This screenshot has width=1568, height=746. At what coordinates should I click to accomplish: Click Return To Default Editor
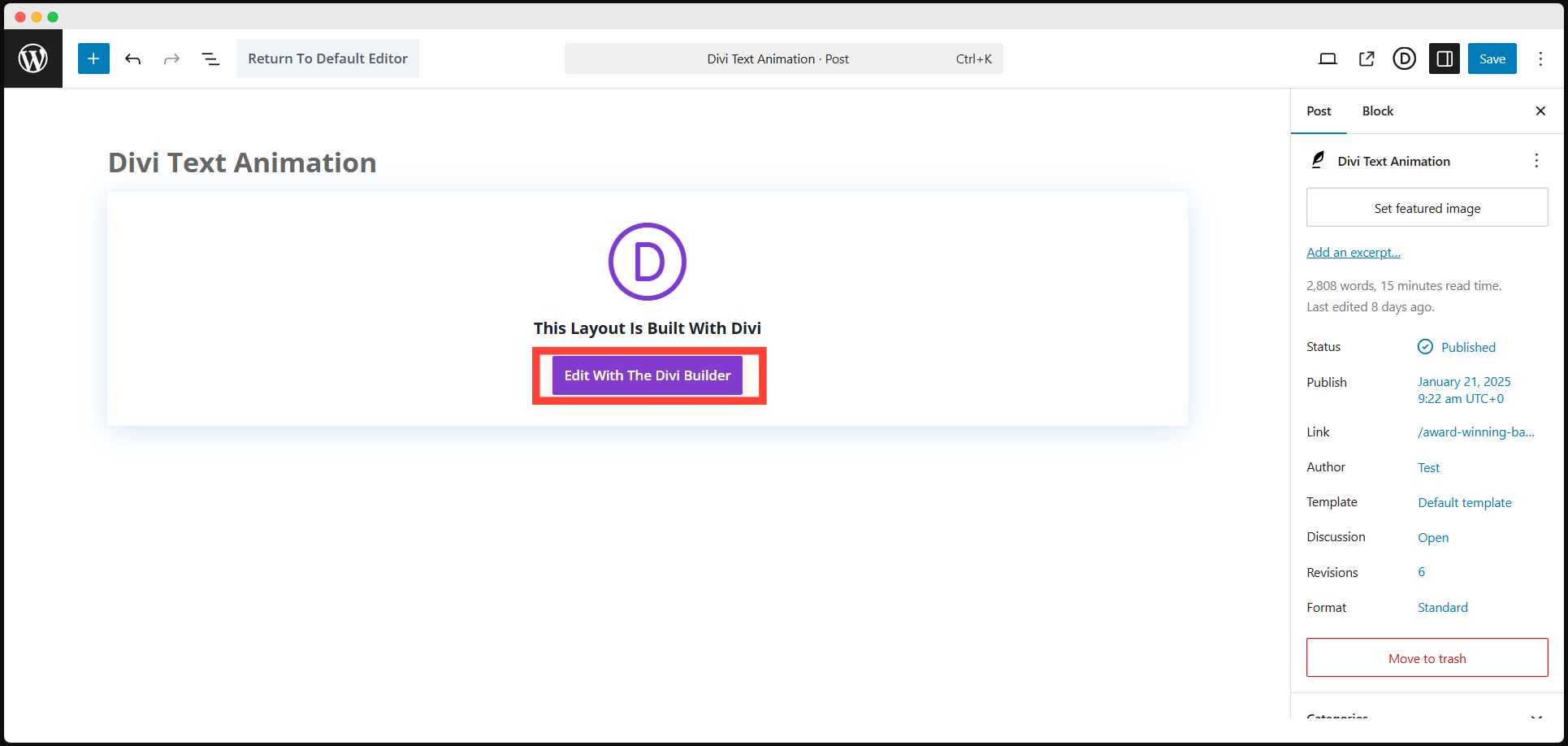327,59
